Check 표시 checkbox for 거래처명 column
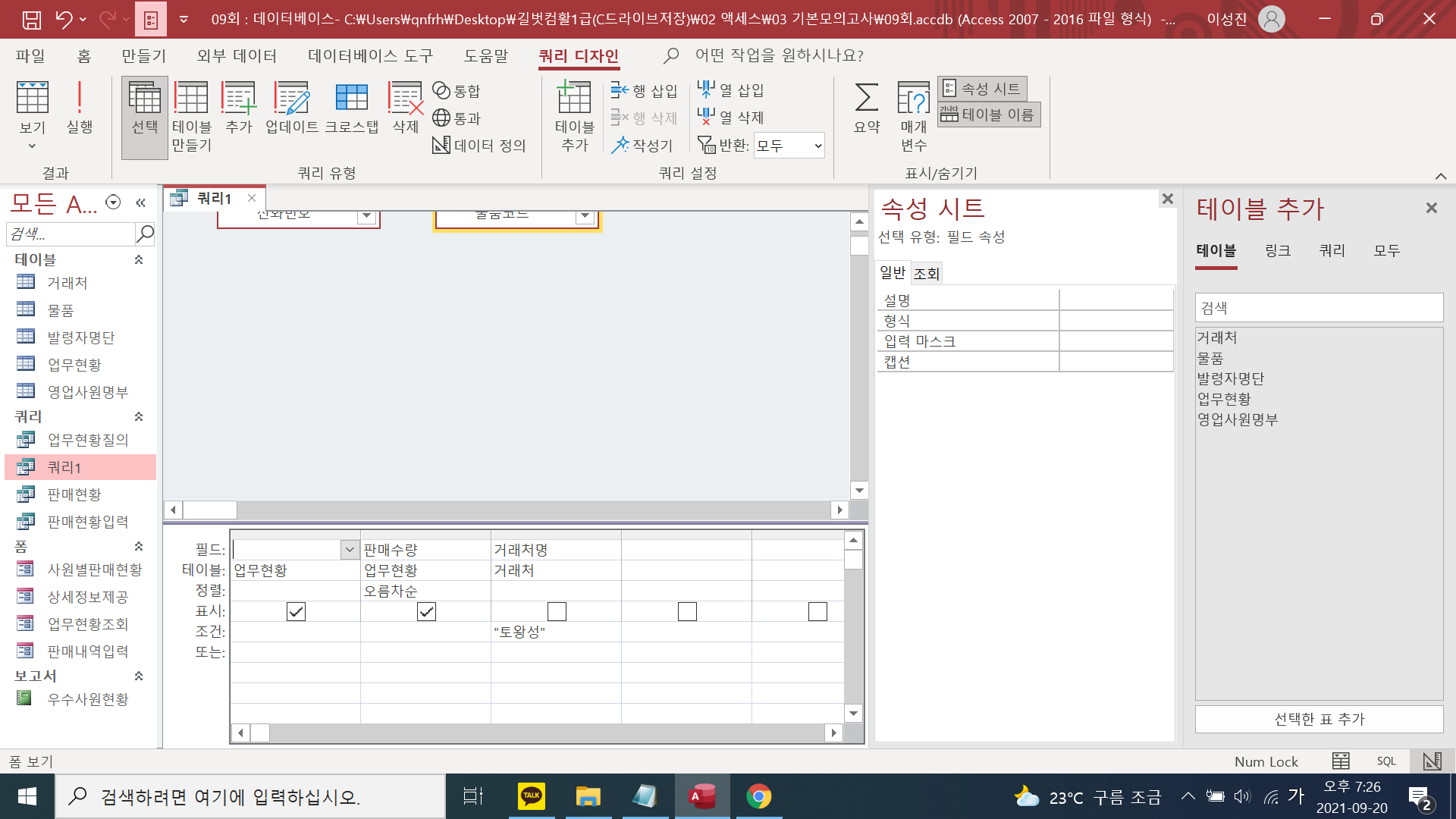This screenshot has height=819, width=1456. coord(557,611)
